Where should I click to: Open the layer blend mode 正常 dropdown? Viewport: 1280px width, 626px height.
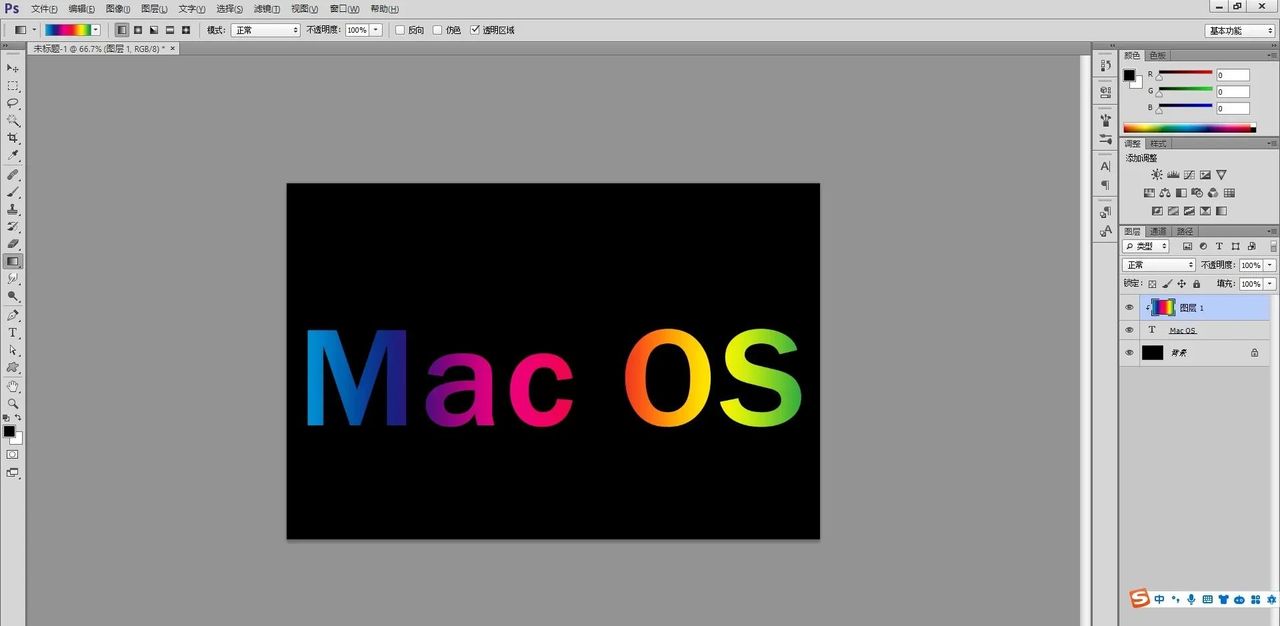coord(1159,265)
